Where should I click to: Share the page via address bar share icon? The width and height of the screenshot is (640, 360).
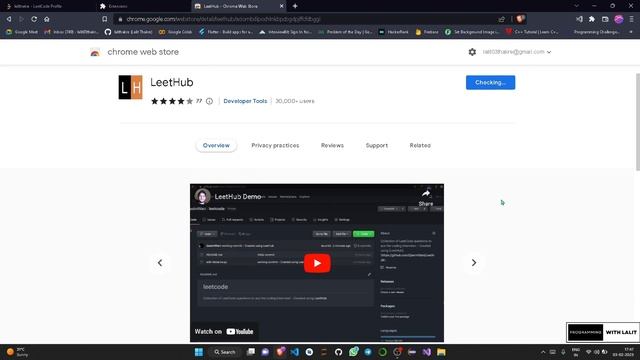click(502, 19)
